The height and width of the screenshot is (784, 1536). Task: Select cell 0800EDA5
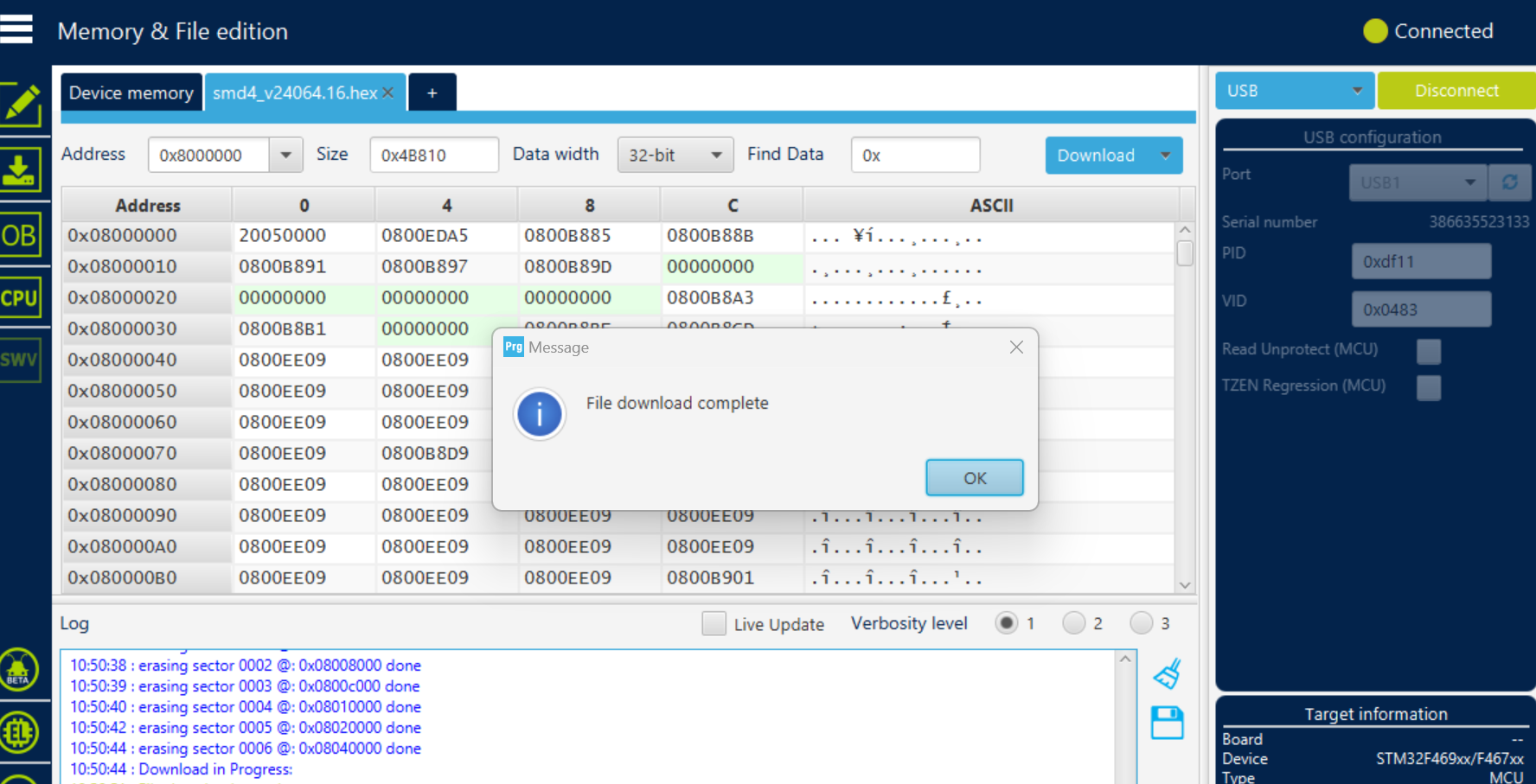pyautogui.click(x=446, y=235)
